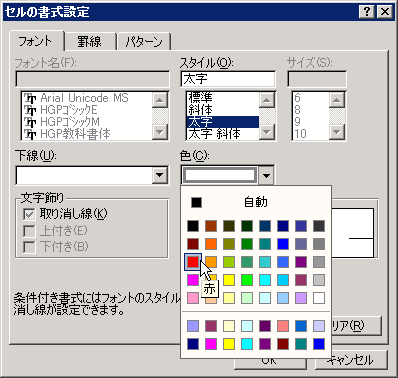Click the 色(C) dropdown arrow

(266, 175)
